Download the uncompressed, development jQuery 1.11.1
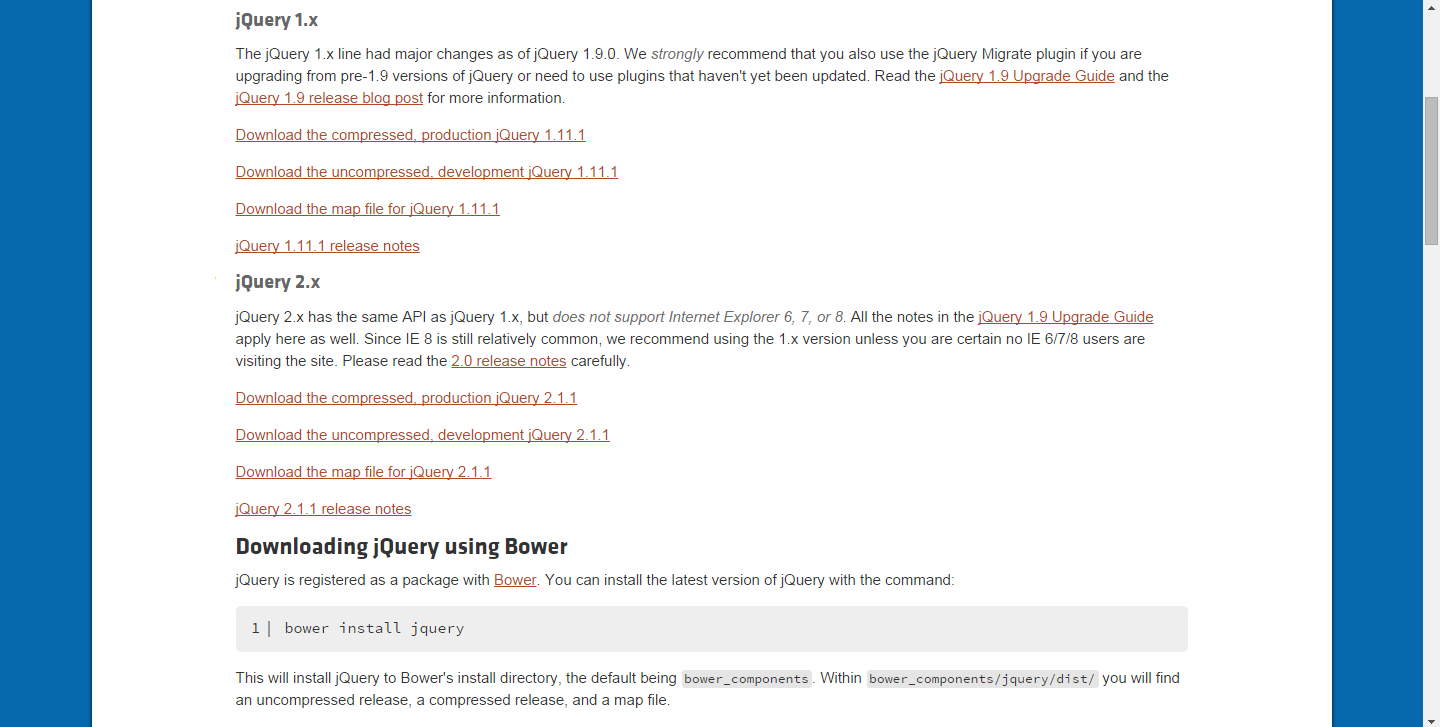 pos(427,172)
